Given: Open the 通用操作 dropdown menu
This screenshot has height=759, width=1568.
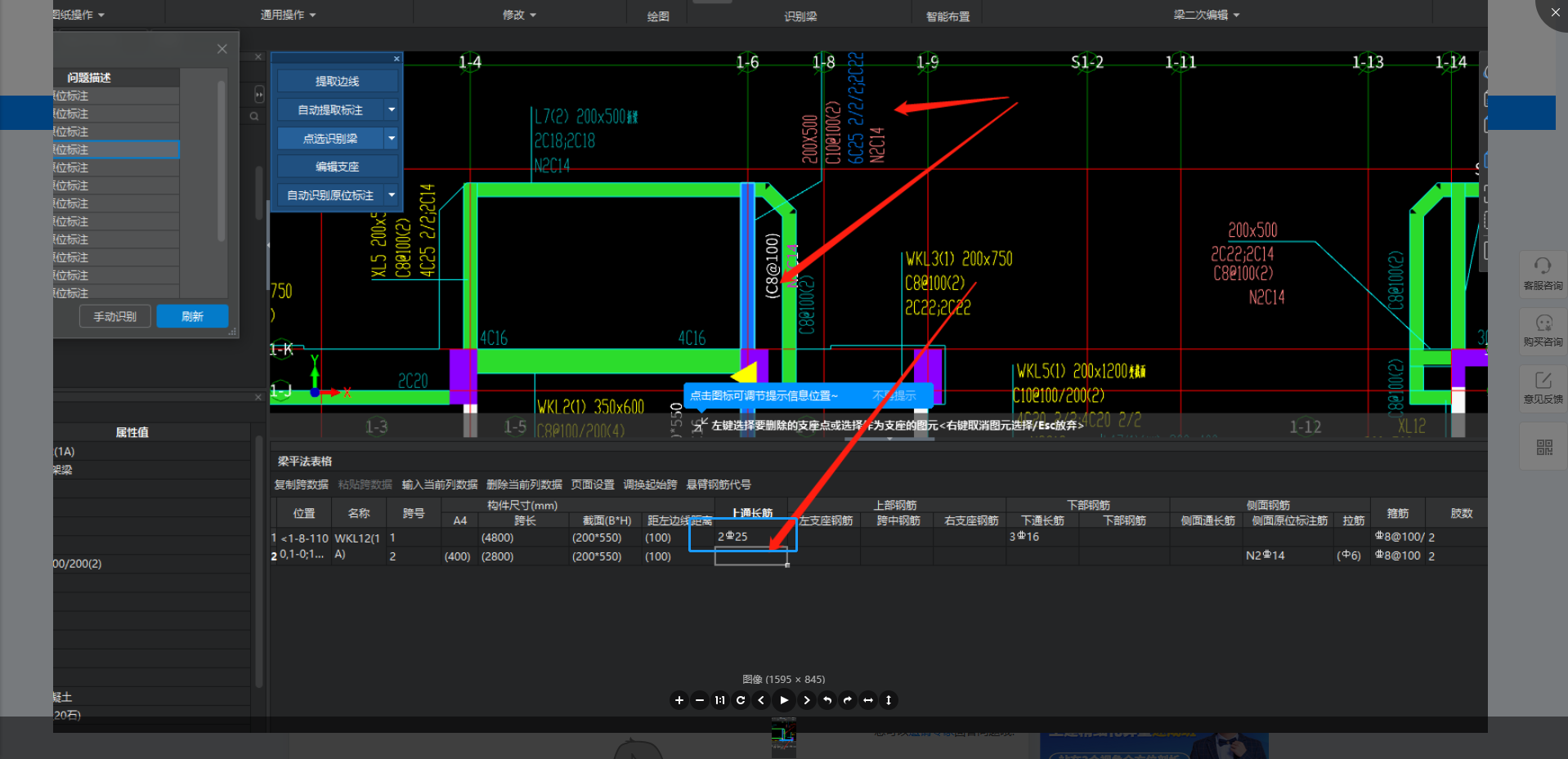Looking at the screenshot, I should pos(288,15).
